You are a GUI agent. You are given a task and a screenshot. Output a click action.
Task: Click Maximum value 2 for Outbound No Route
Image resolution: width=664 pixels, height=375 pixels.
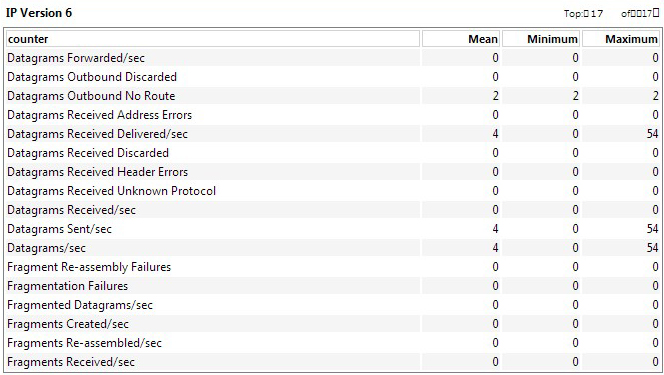(655, 96)
